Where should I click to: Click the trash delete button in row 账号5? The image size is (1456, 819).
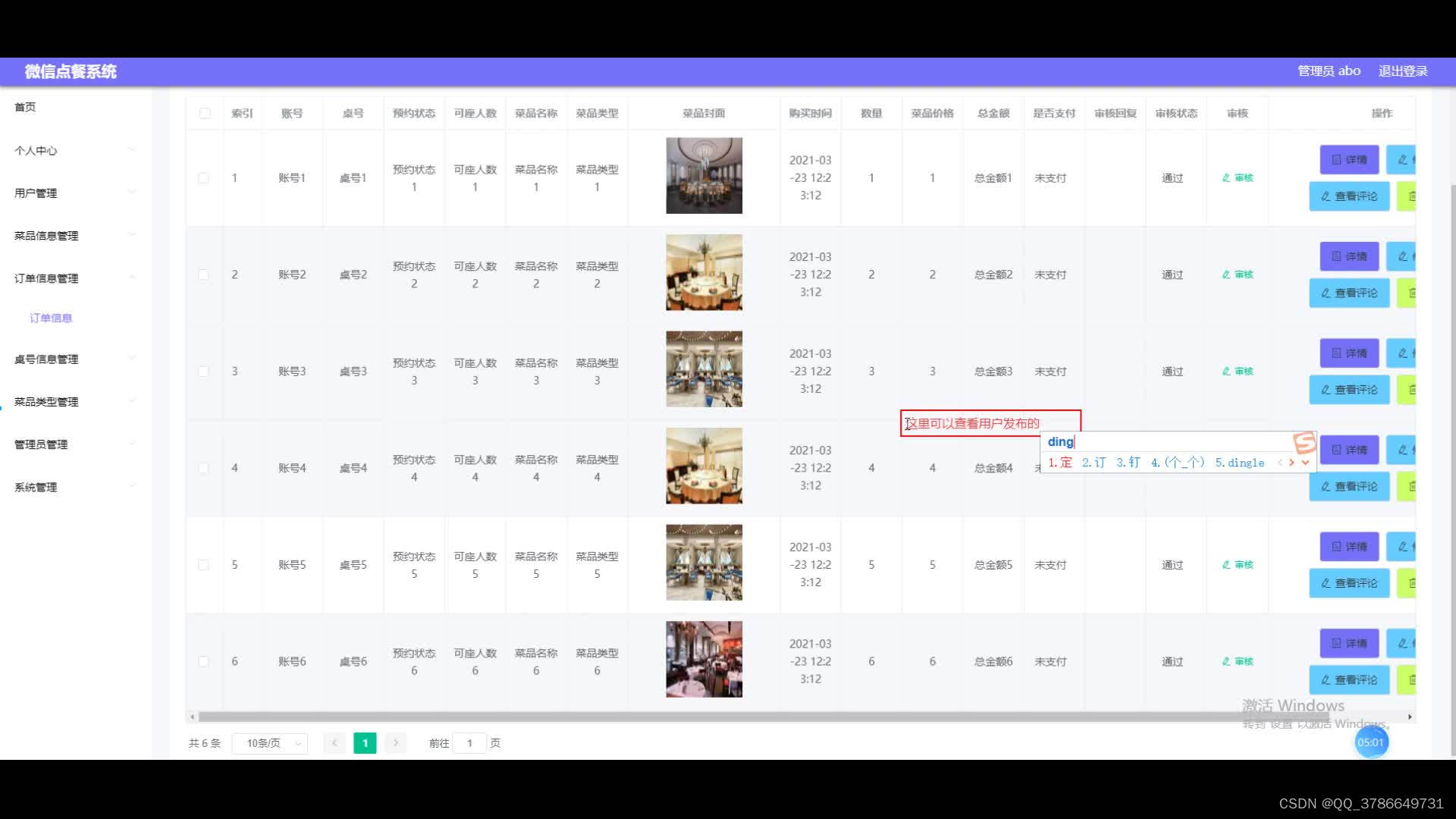[1407, 583]
